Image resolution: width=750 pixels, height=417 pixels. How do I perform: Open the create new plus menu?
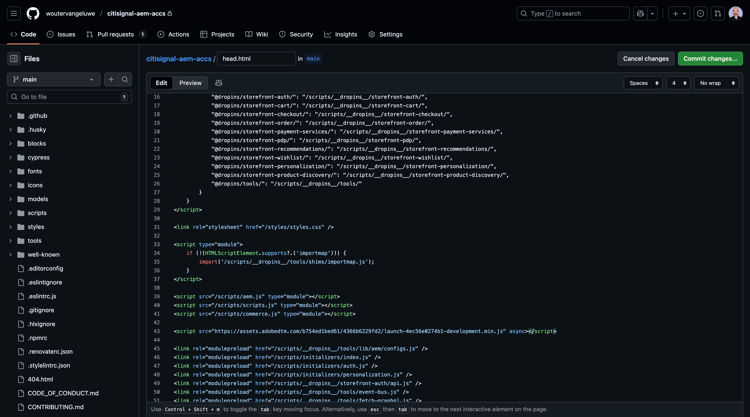(679, 13)
